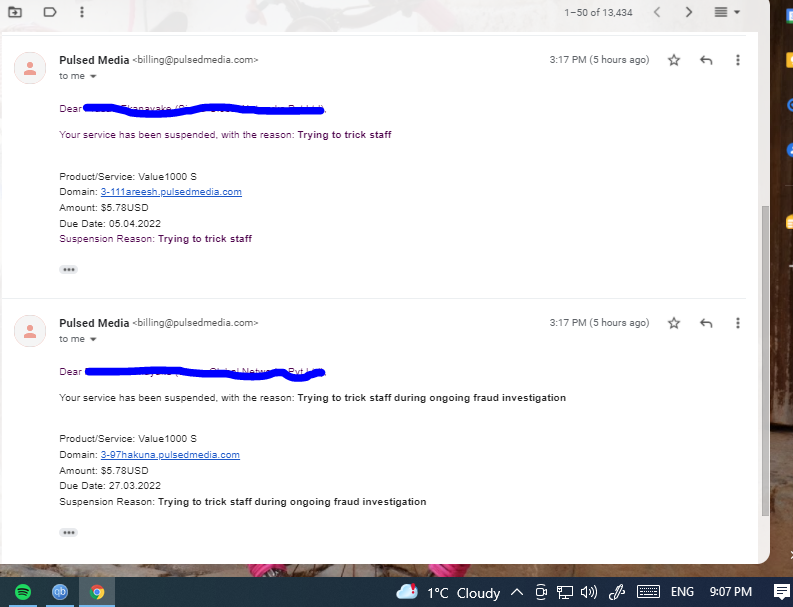Open the toolbar More options menu
The width and height of the screenshot is (793, 607).
pos(81,12)
